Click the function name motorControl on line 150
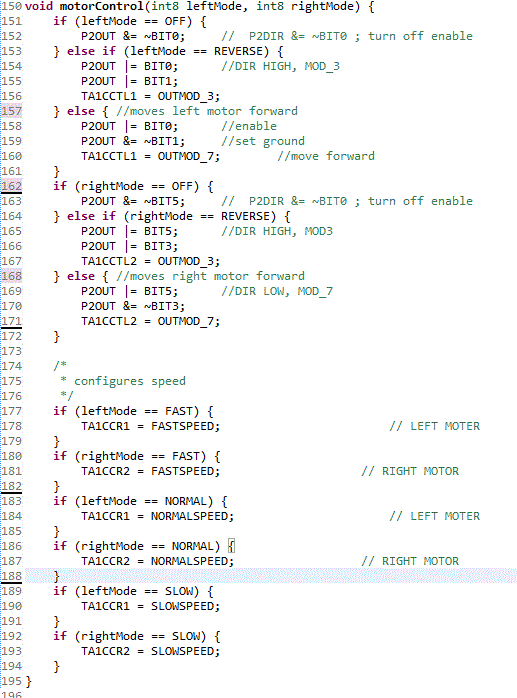The image size is (517, 698). point(102,7)
